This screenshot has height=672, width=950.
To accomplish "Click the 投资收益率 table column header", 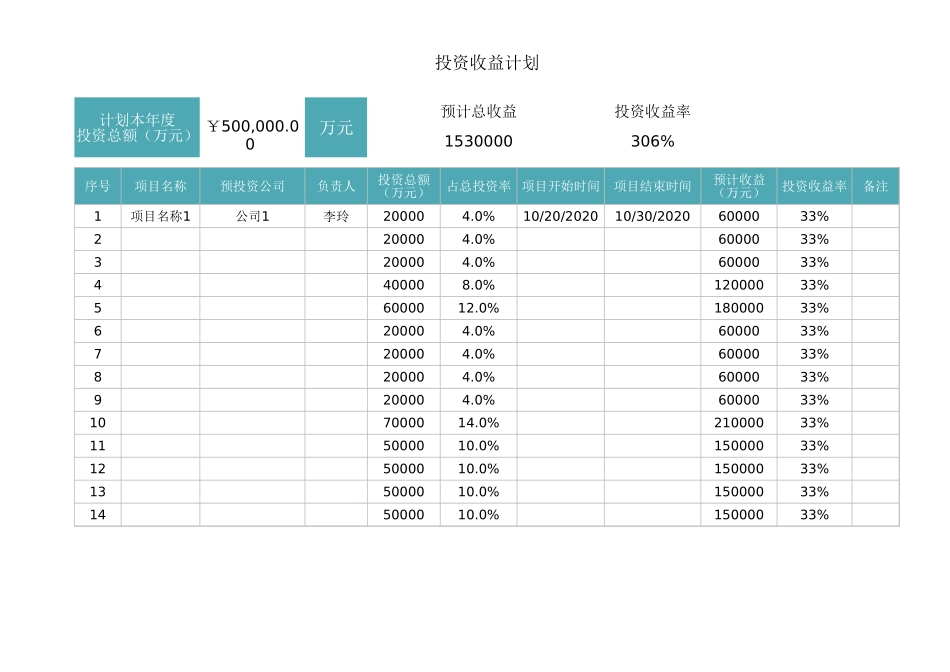I will [814, 186].
